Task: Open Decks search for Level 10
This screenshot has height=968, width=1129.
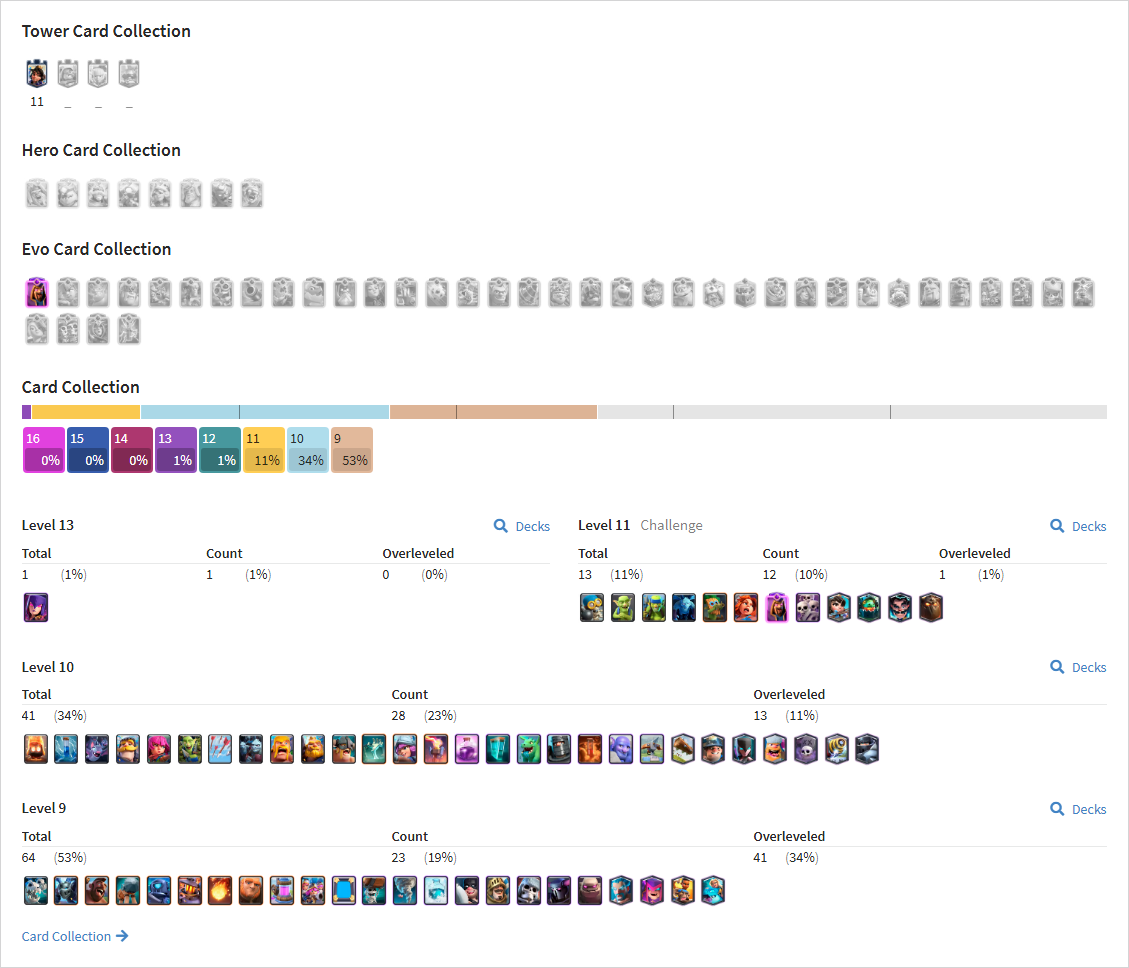Action: tap(1078, 668)
